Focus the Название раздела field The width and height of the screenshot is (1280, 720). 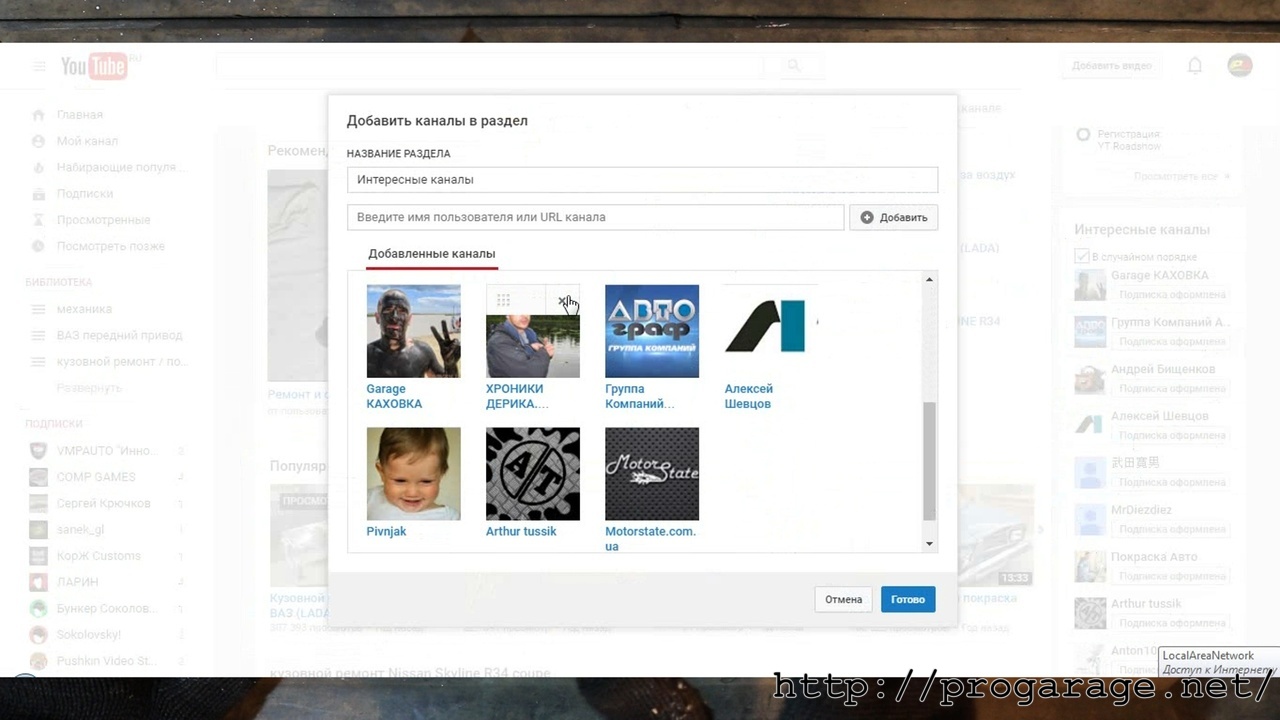click(643, 180)
